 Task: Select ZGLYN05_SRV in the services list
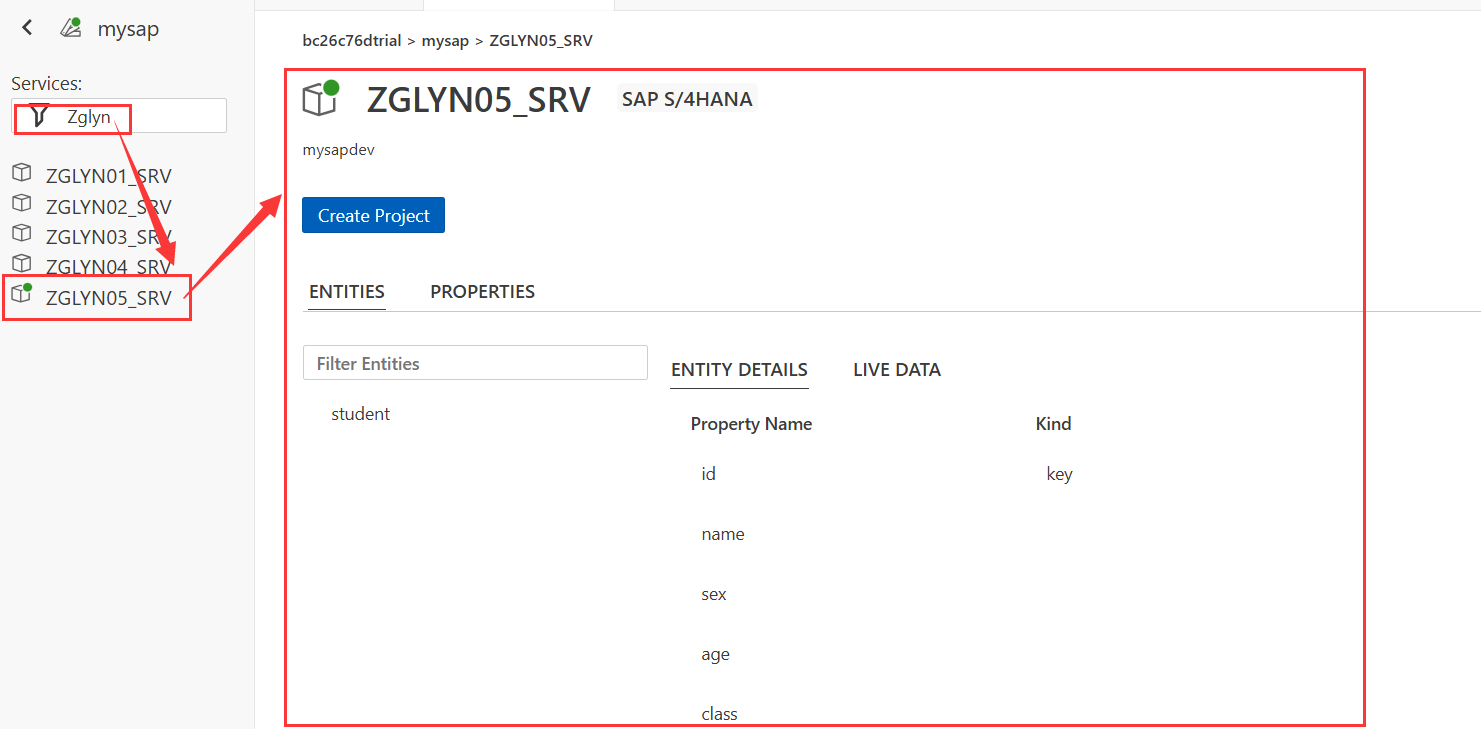pyautogui.click(x=108, y=297)
